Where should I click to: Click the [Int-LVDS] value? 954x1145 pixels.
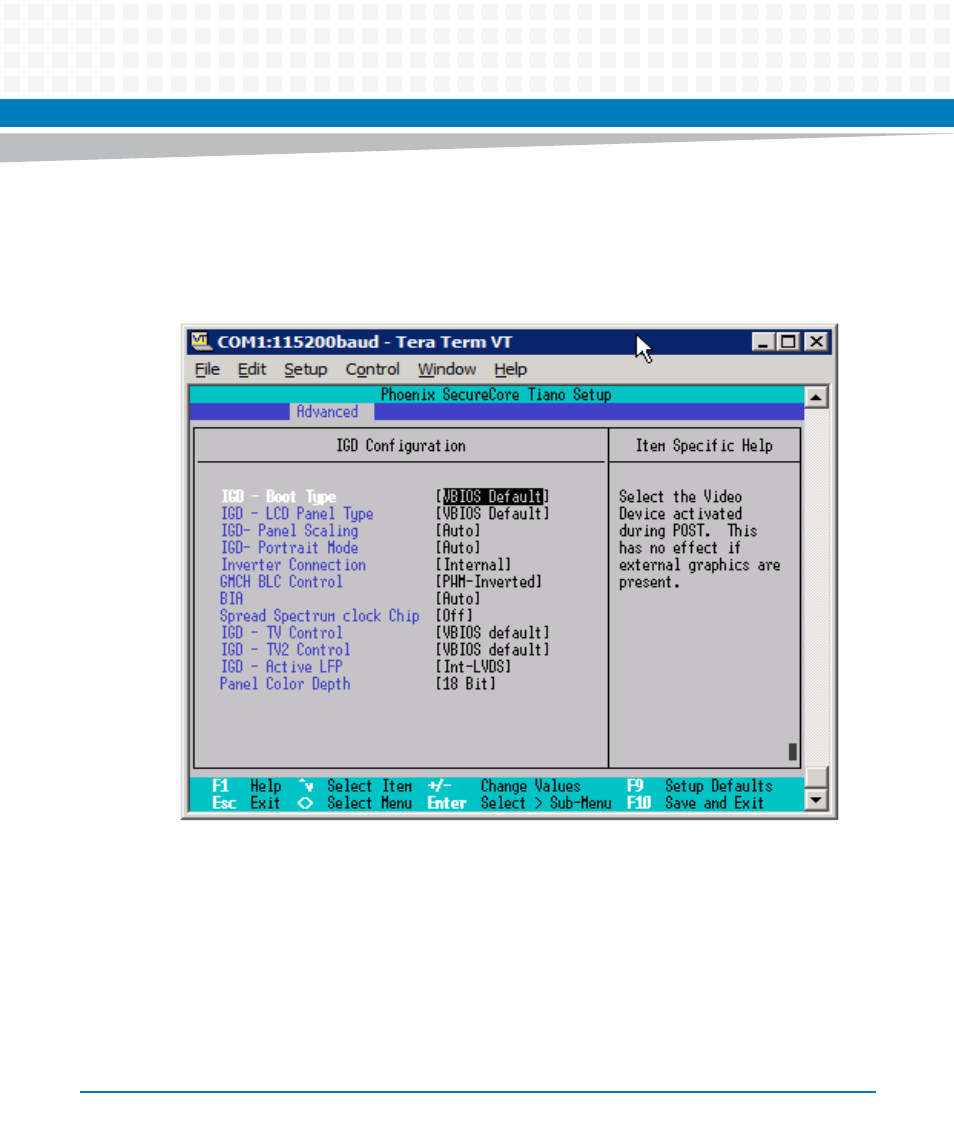click(473, 667)
